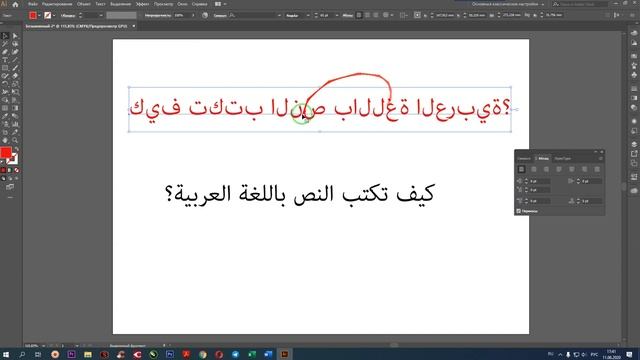Select the Selection tool in the toolbar

pos(5,36)
